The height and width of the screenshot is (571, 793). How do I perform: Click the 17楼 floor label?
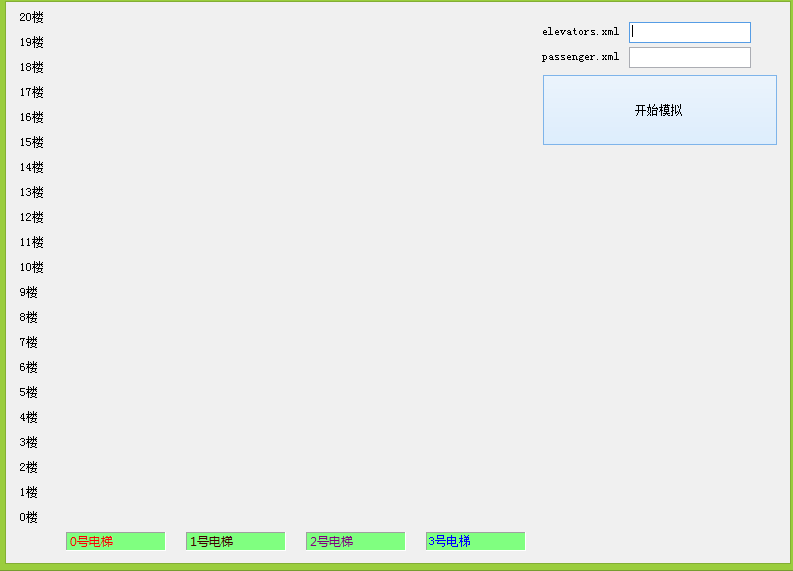point(31,92)
